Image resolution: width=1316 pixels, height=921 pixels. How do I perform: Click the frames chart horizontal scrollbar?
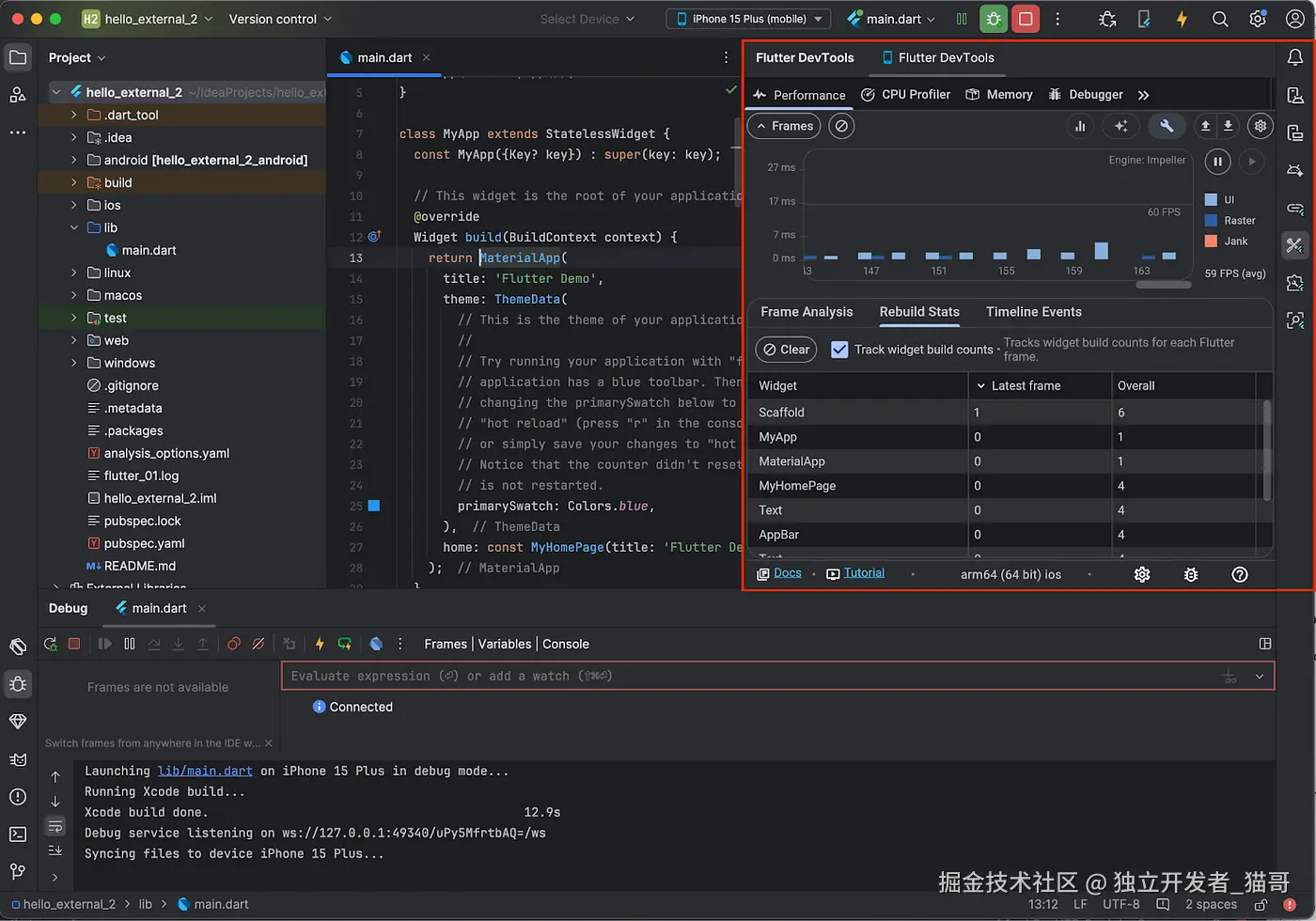coord(1163,284)
